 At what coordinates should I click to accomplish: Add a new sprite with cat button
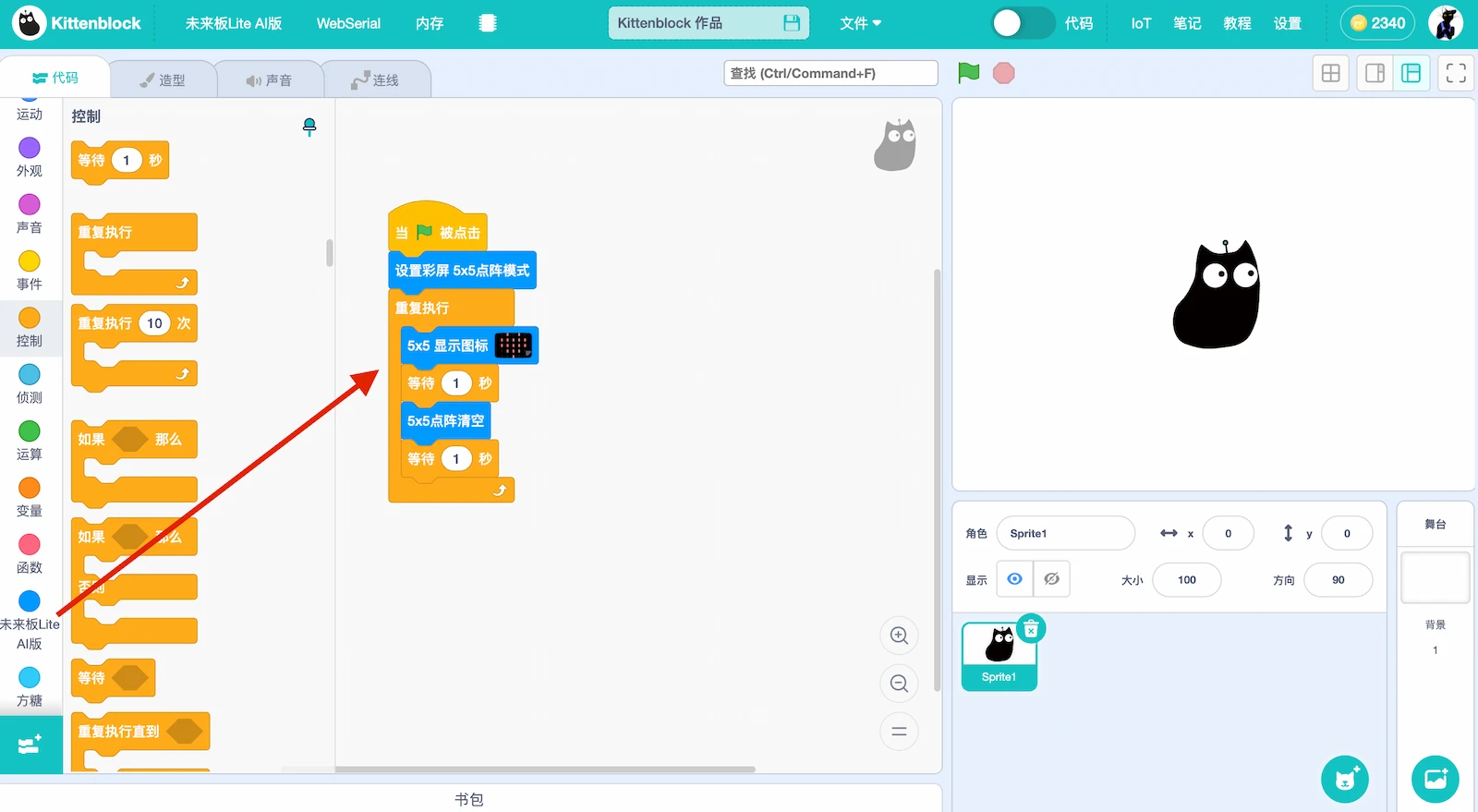[1345, 779]
